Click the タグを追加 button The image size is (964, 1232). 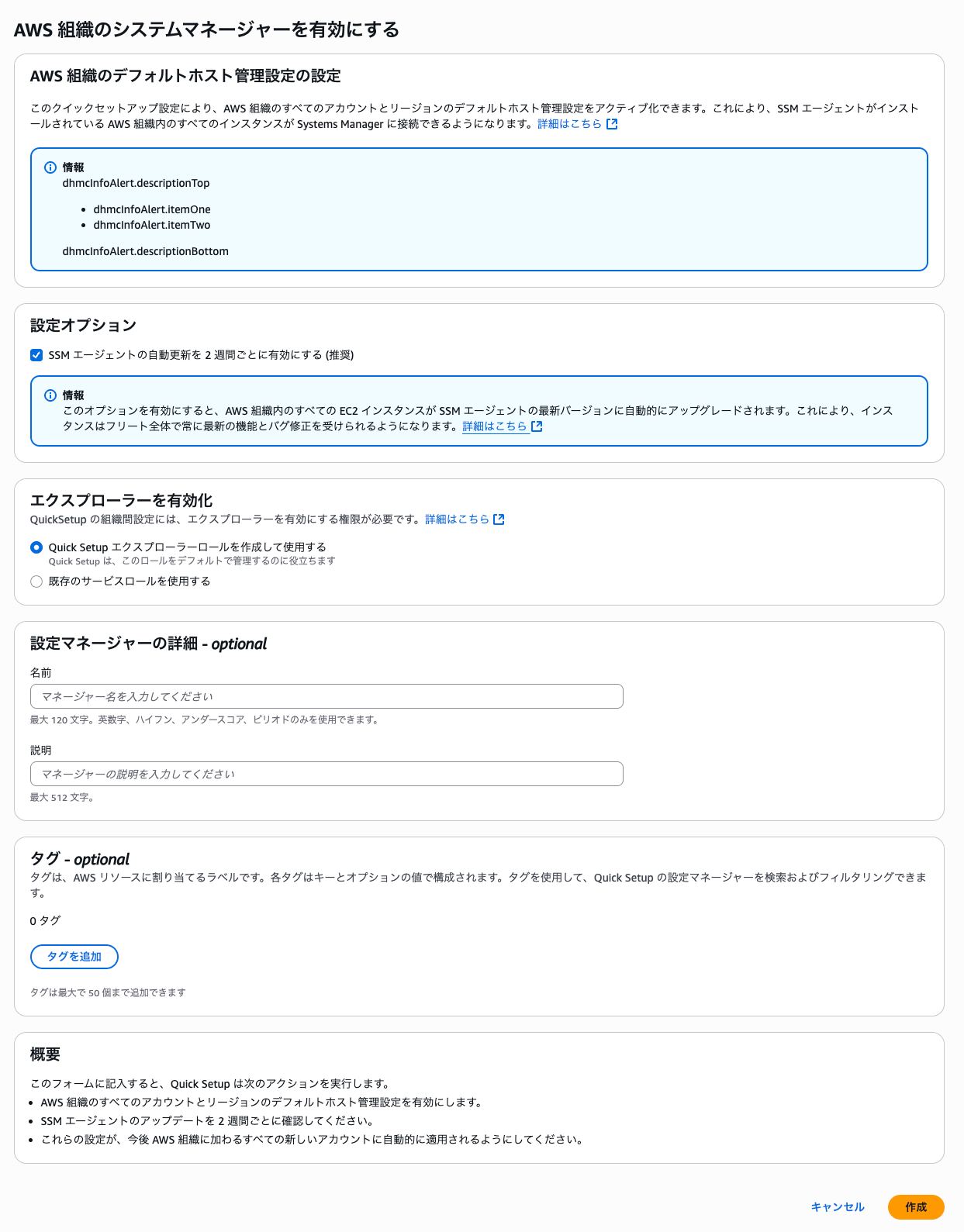[x=74, y=957]
